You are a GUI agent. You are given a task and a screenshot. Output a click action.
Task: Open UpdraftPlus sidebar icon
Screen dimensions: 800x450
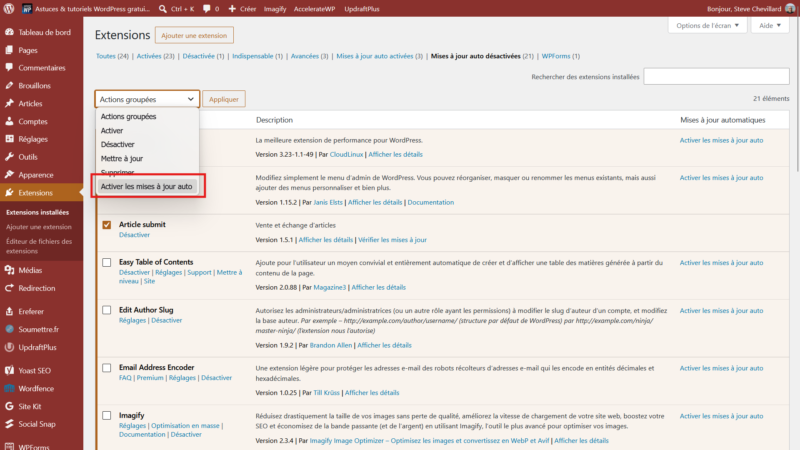(9, 347)
